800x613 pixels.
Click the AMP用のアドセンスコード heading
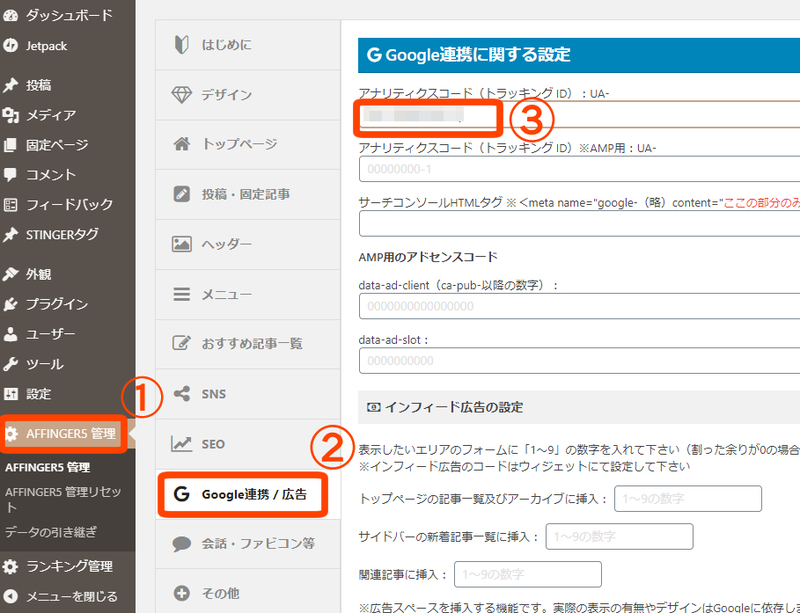428,257
